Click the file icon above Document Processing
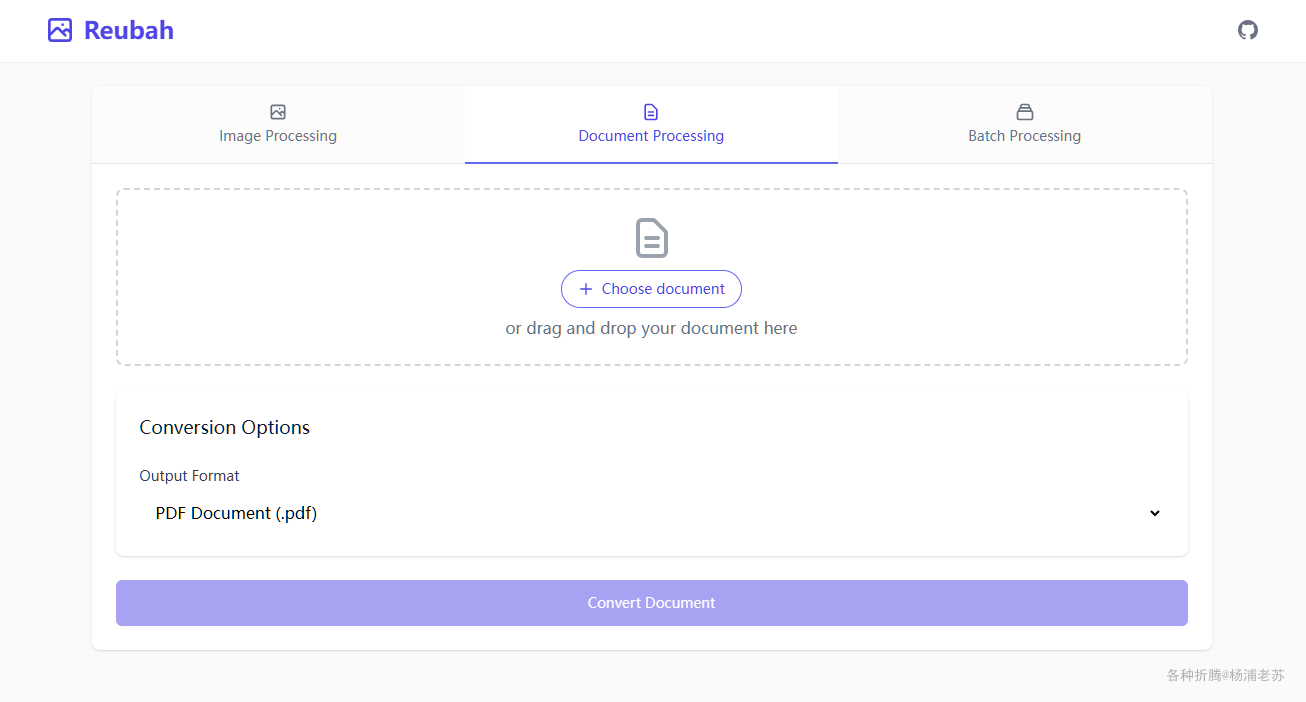This screenshot has height=702, width=1306. [651, 112]
